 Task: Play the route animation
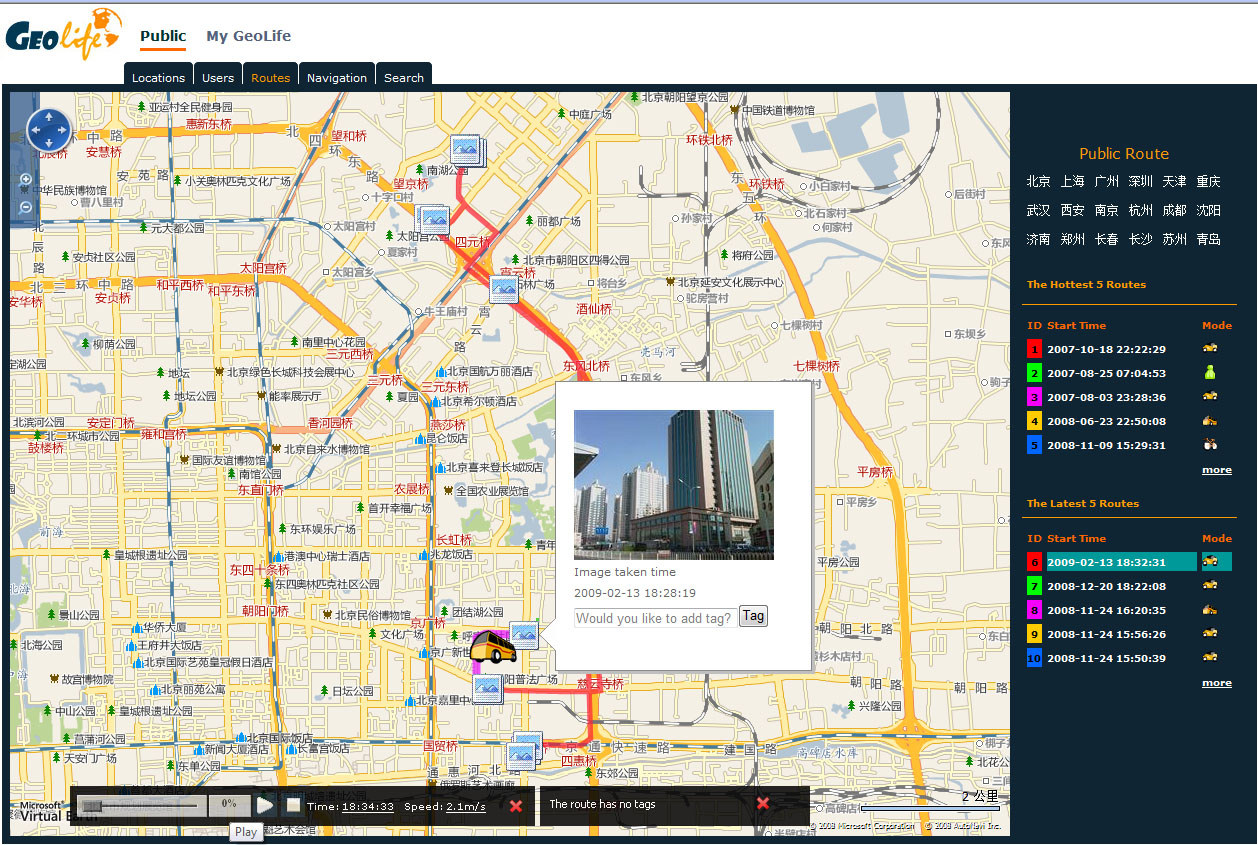pos(265,806)
